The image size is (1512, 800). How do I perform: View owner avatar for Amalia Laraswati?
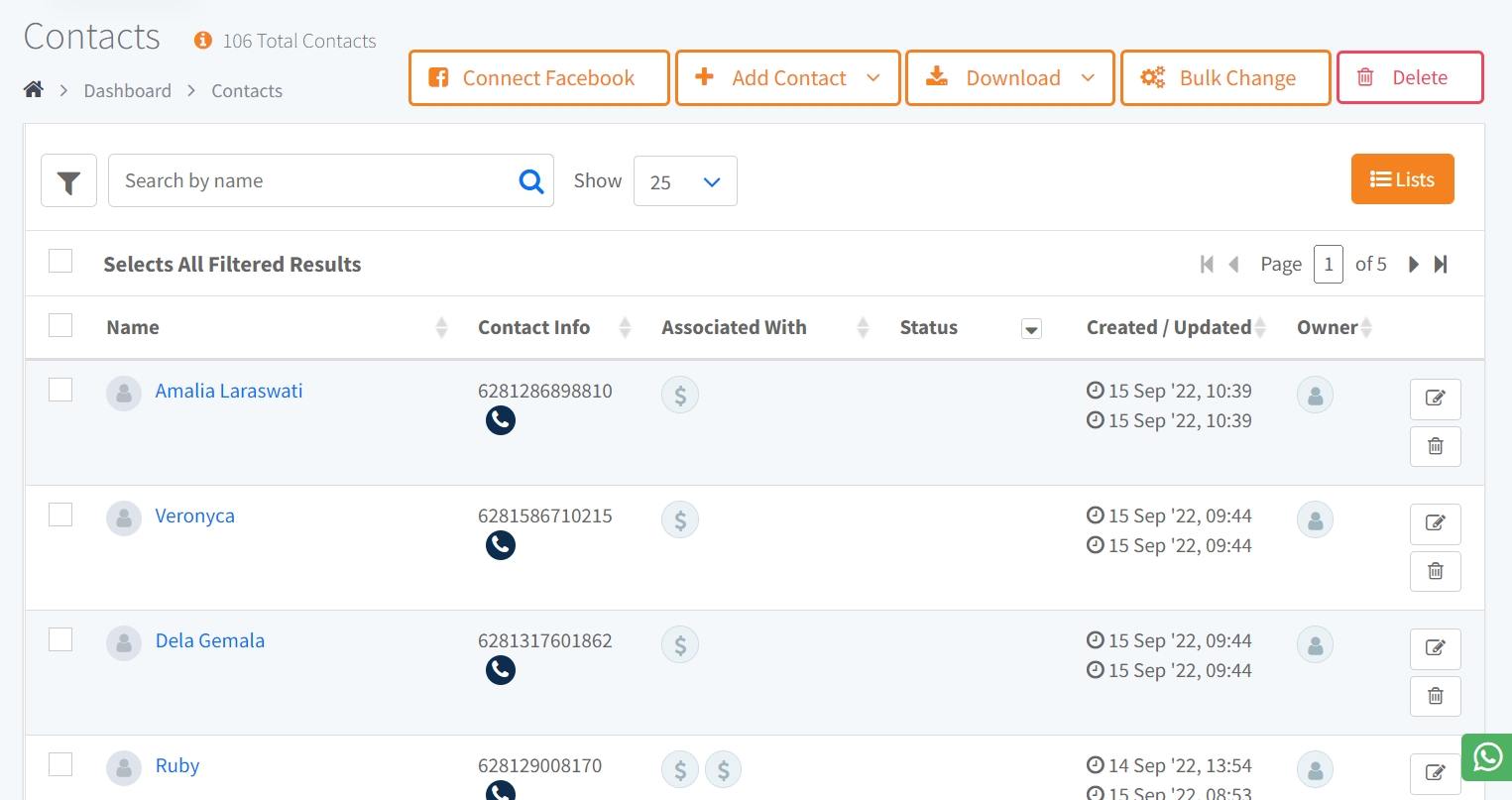tap(1315, 395)
